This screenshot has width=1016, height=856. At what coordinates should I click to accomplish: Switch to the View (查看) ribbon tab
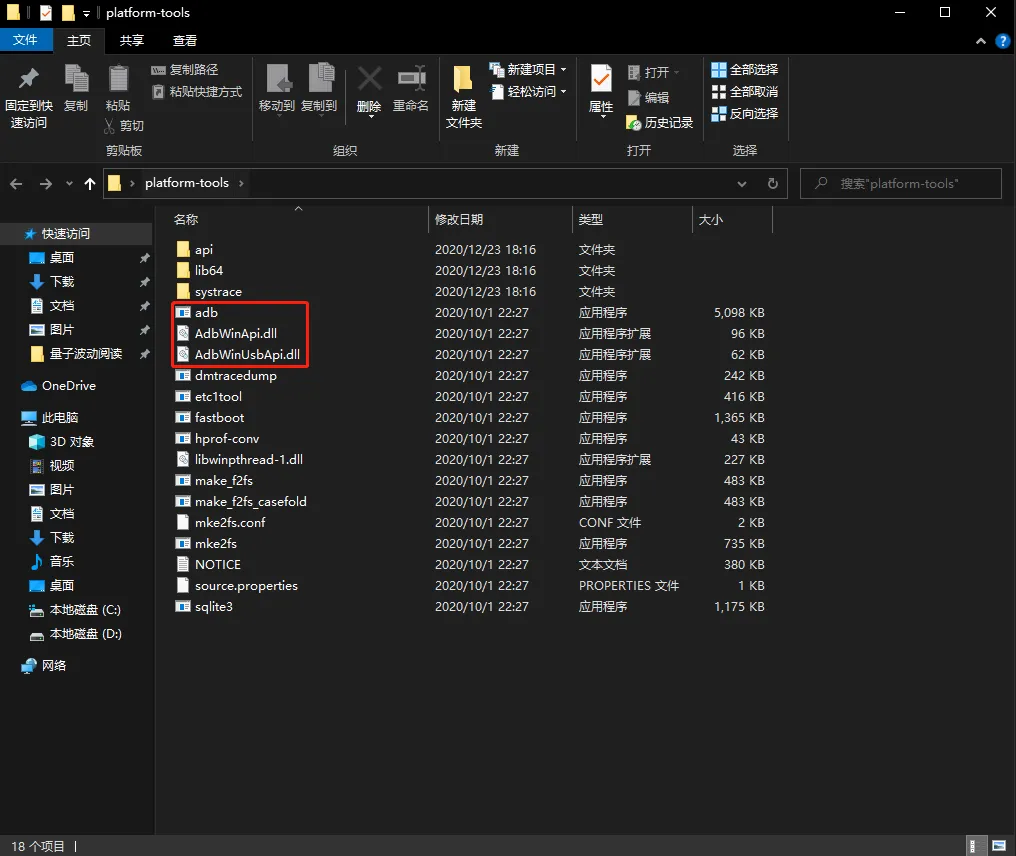pos(185,40)
